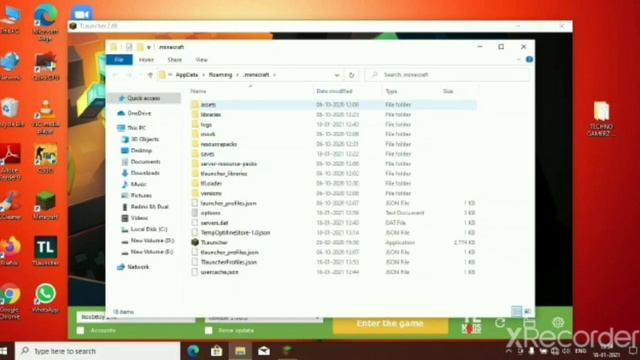Select the TLauncher application file
Image resolution: width=640 pixels, height=360 pixels.
point(214,242)
